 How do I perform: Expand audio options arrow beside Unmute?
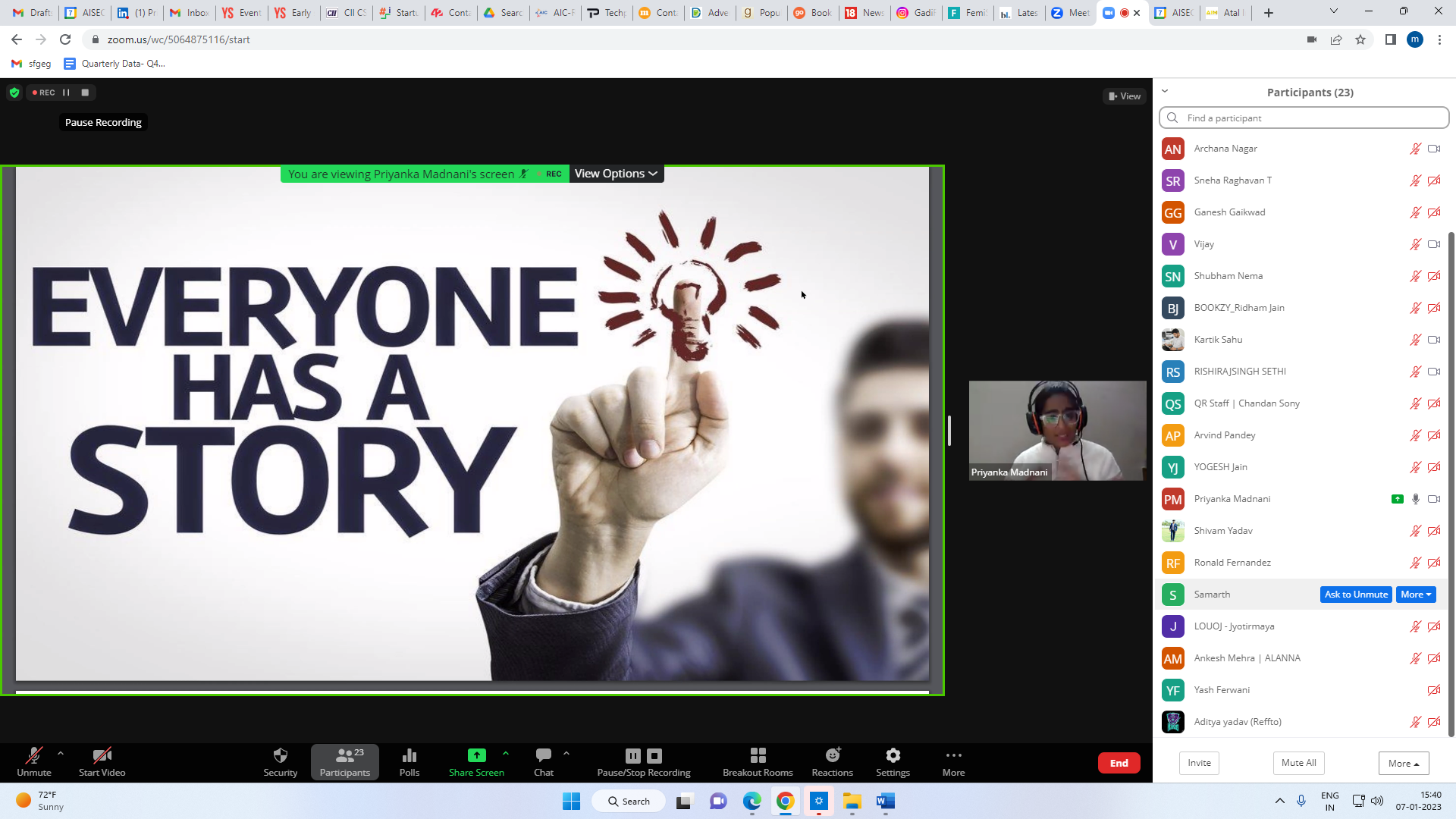pyautogui.click(x=61, y=753)
